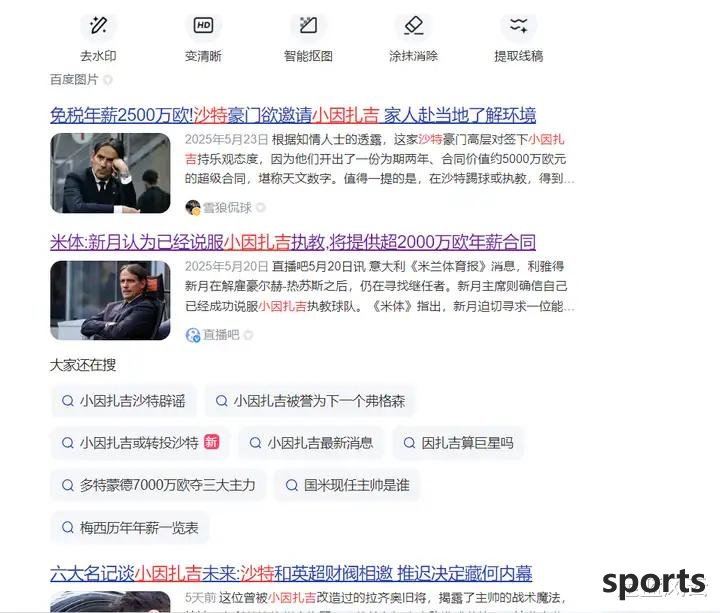
Task: Click the 变清晰 HD enhance icon
Action: 203,25
